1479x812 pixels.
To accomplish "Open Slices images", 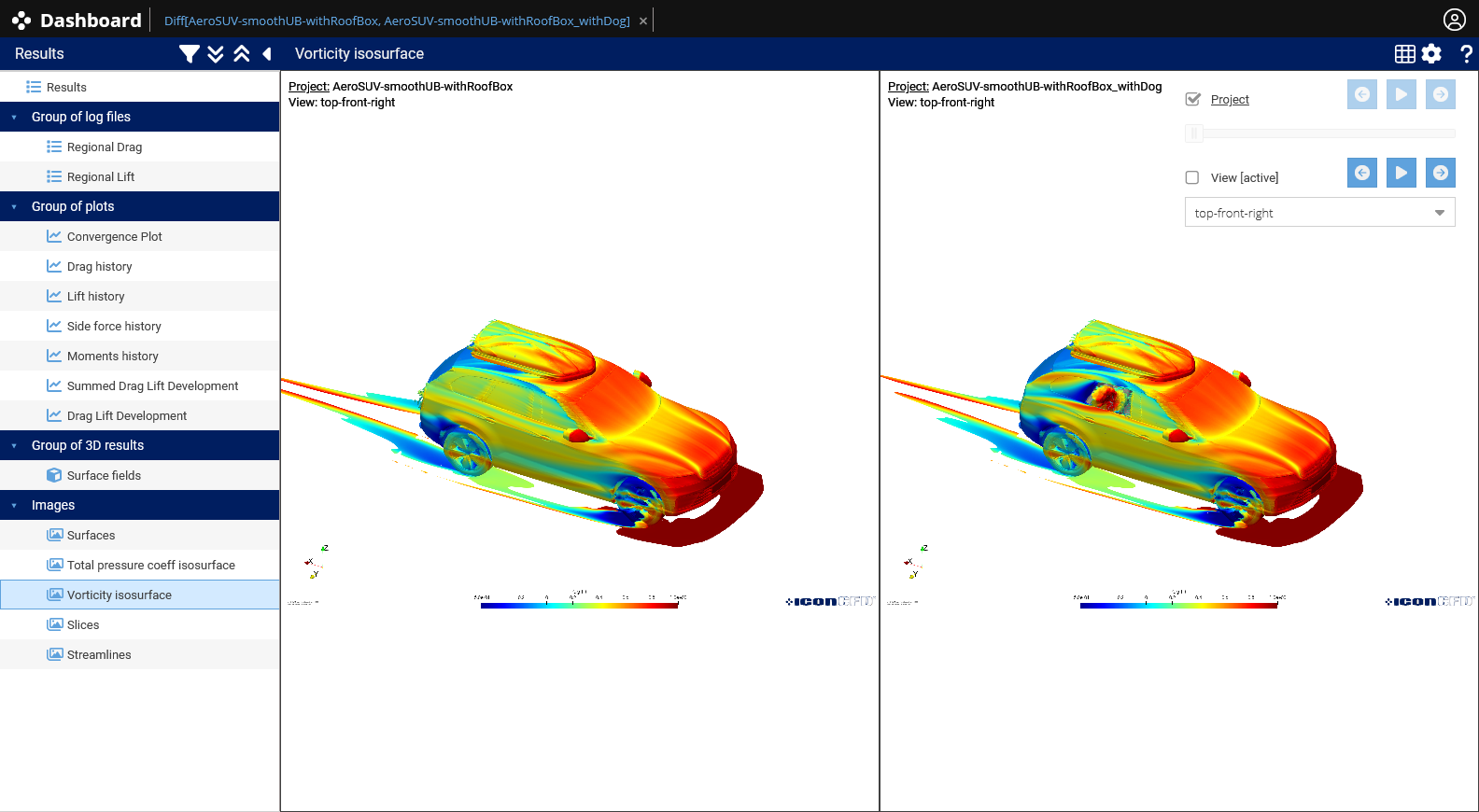I will coord(140,624).
